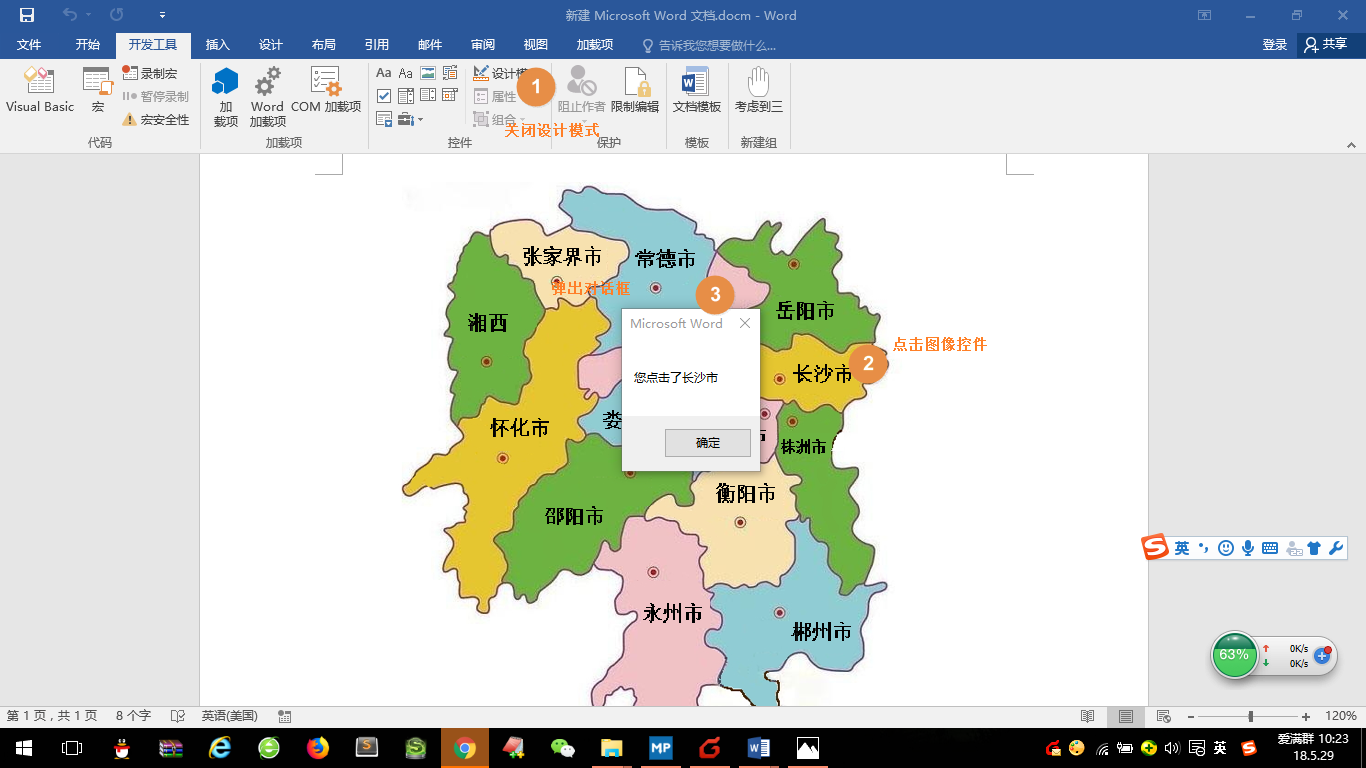Switch to the Home (开始) tab
The image size is (1366, 768).
coord(88,45)
